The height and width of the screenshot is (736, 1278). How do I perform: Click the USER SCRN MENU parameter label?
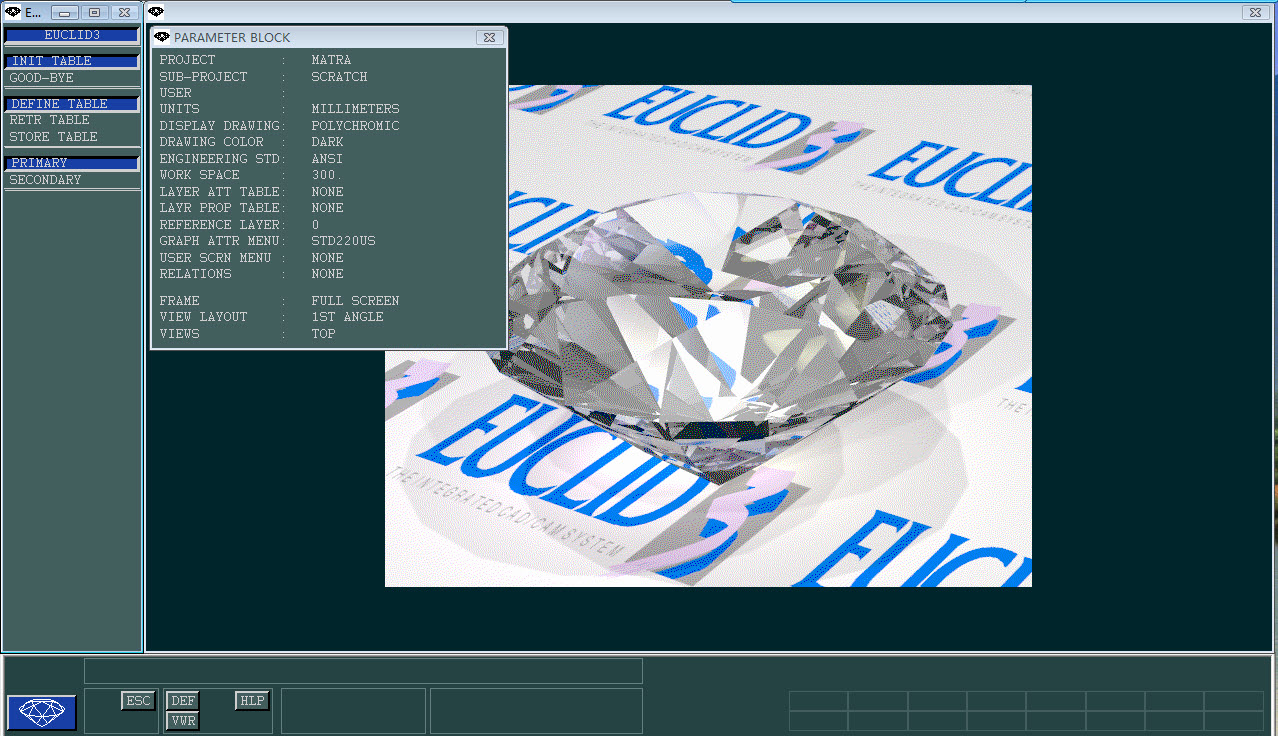(216, 258)
